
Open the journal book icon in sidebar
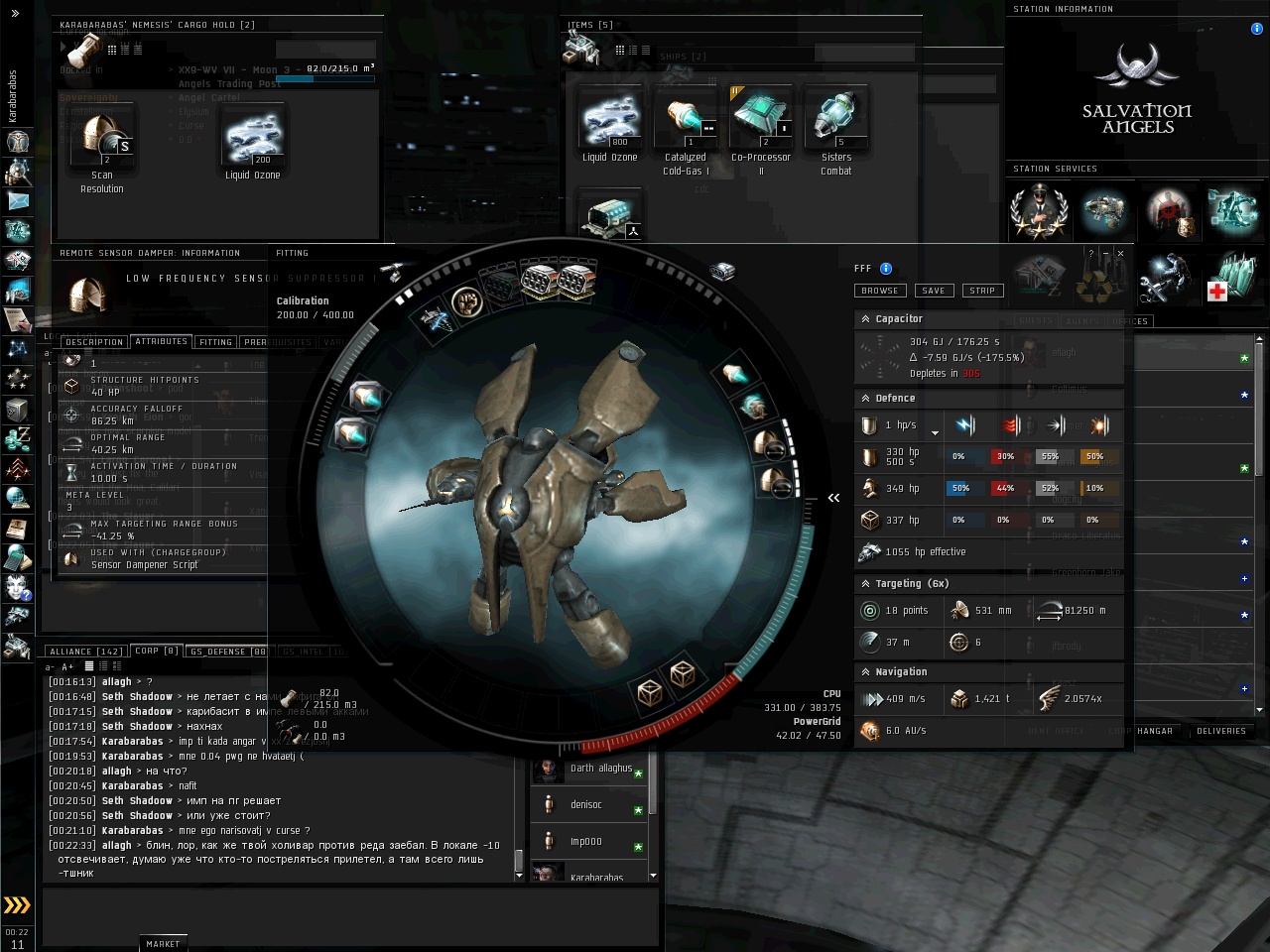[18, 528]
